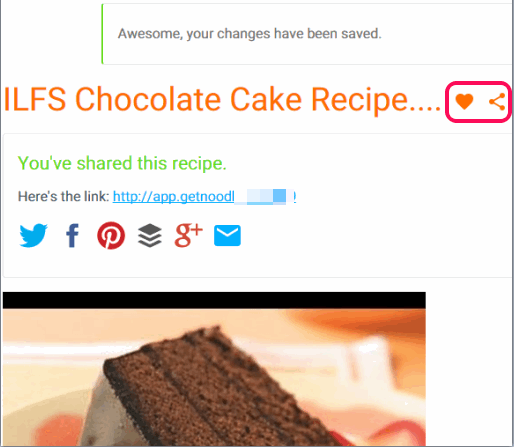Share the recipe on Google Plus
The width and height of the screenshot is (514, 447).
(x=188, y=235)
